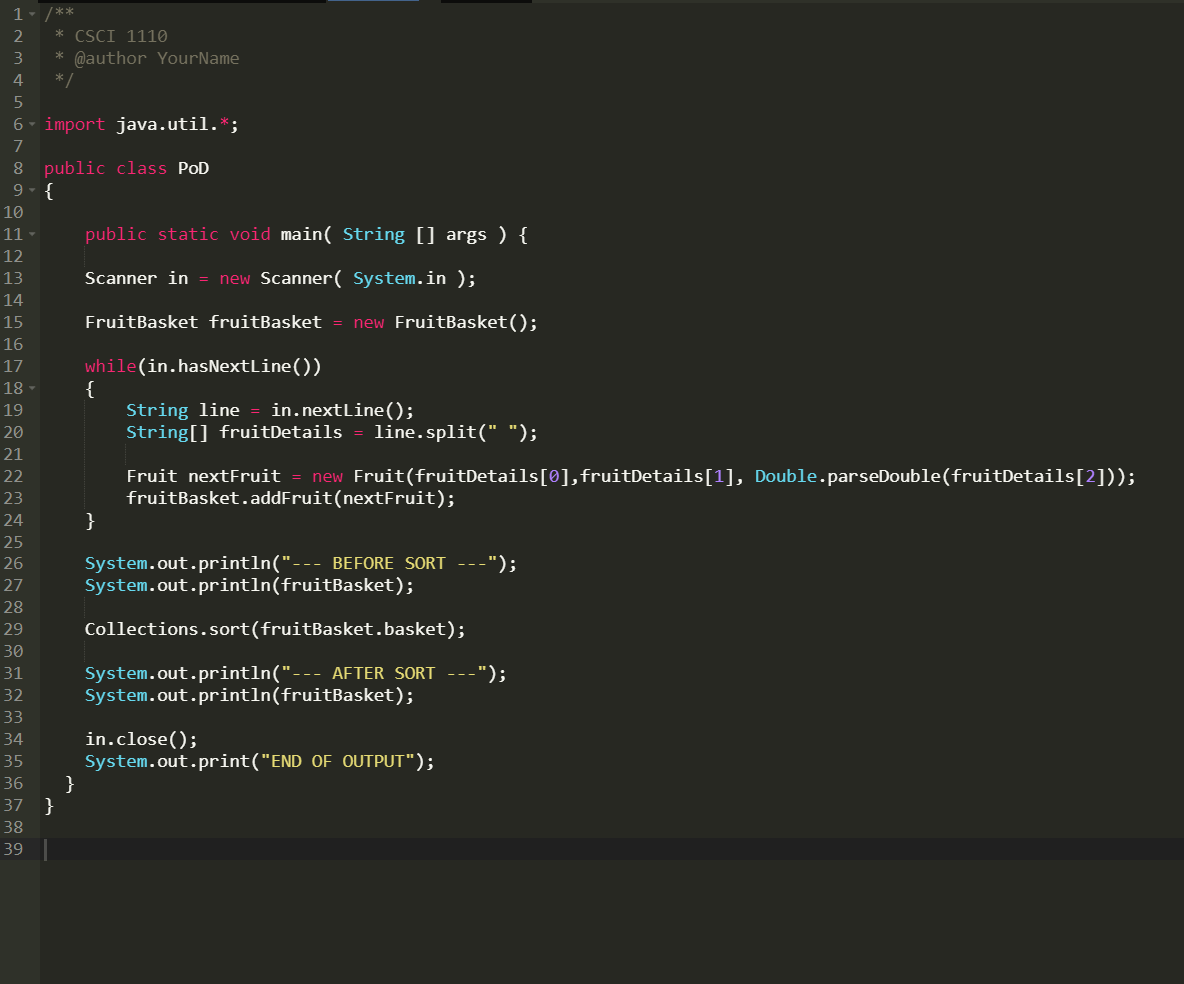
Task: Click the 'void' keyword on line 11
Action: pos(250,234)
